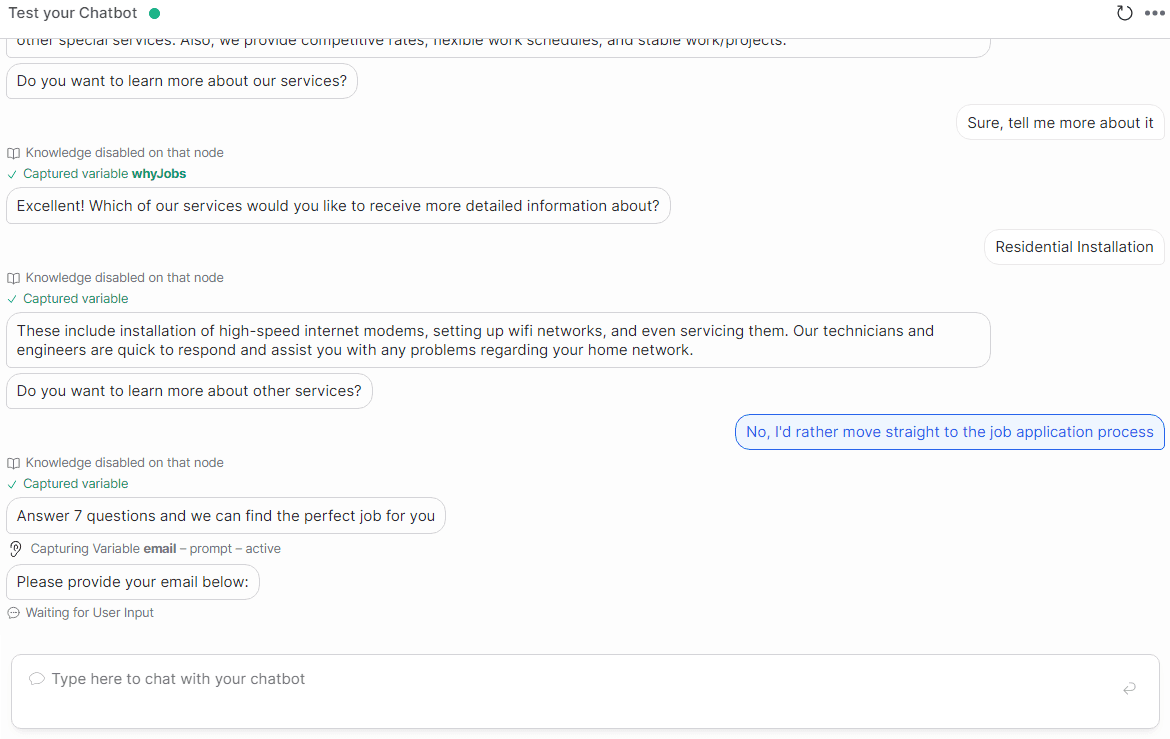Open the three-dot more options menu
Image resolution: width=1170 pixels, height=739 pixels.
pyautogui.click(x=1154, y=13)
